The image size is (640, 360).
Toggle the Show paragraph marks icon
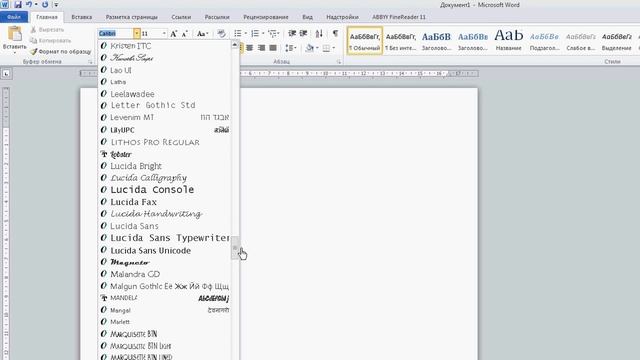[x=335, y=33]
